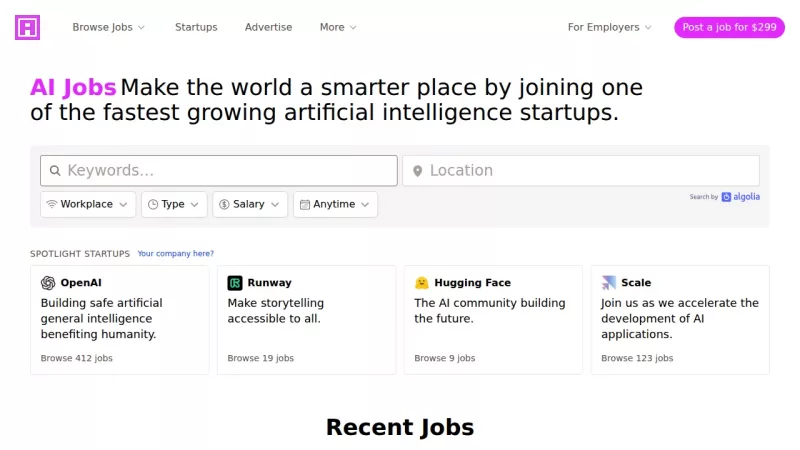Open the Hugging Face company name heading
This screenshot has height=450, width=800.
pyautogui.click(x=472, y=283)
